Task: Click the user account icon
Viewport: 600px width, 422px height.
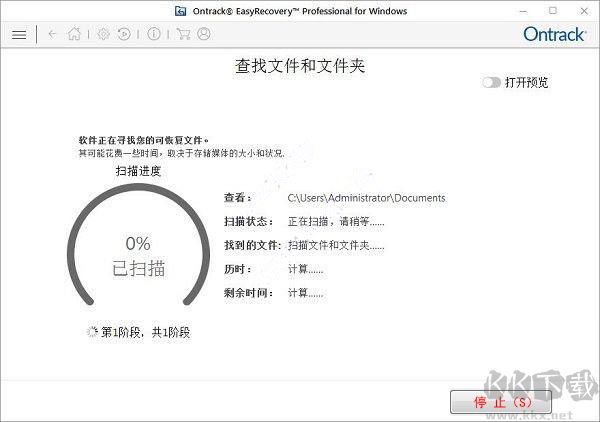Action: click(204, 34)
